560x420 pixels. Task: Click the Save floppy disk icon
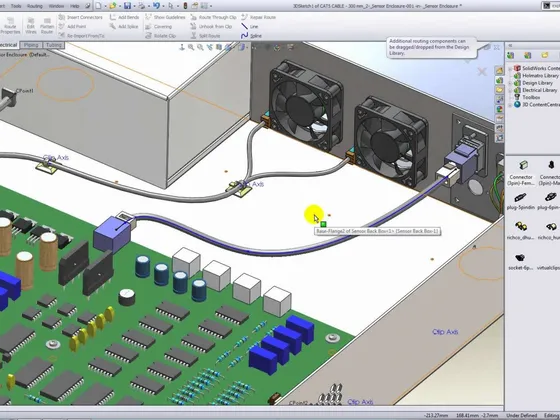coord(128,6)
